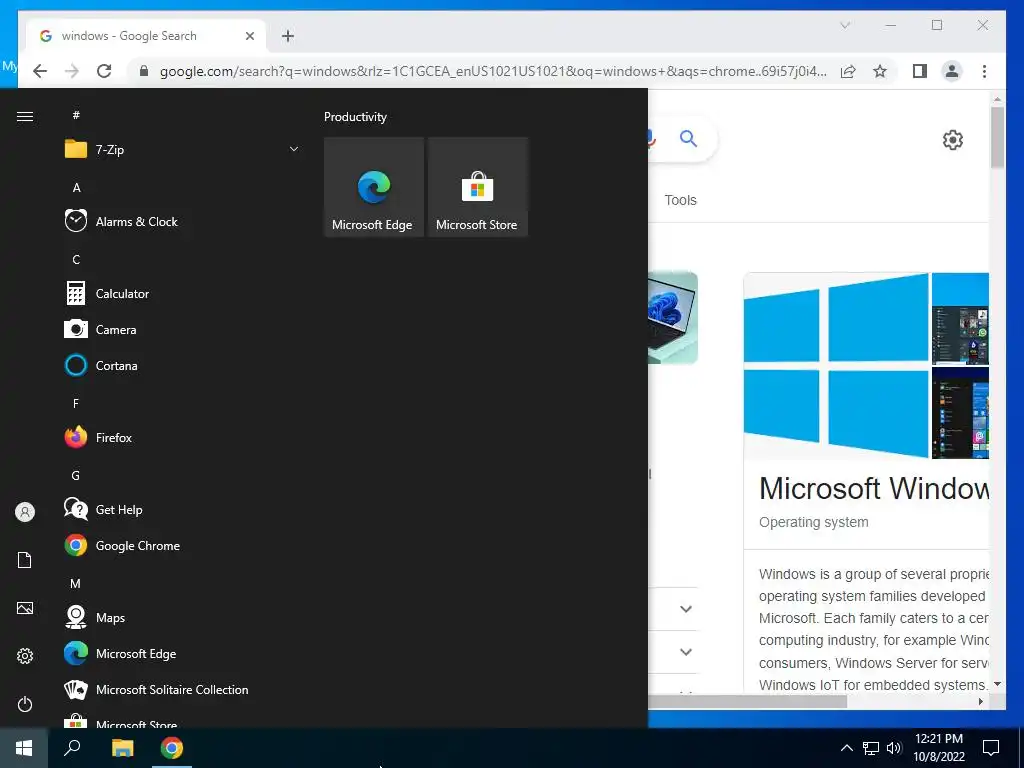Launch the Camera app
Image resolution: width=1024 pixels, height=768 pixels.
181,330
